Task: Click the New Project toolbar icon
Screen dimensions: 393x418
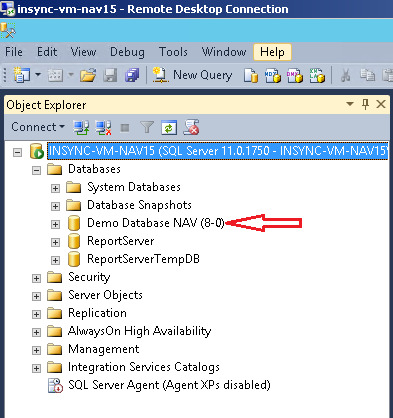Action: point(22,75)
